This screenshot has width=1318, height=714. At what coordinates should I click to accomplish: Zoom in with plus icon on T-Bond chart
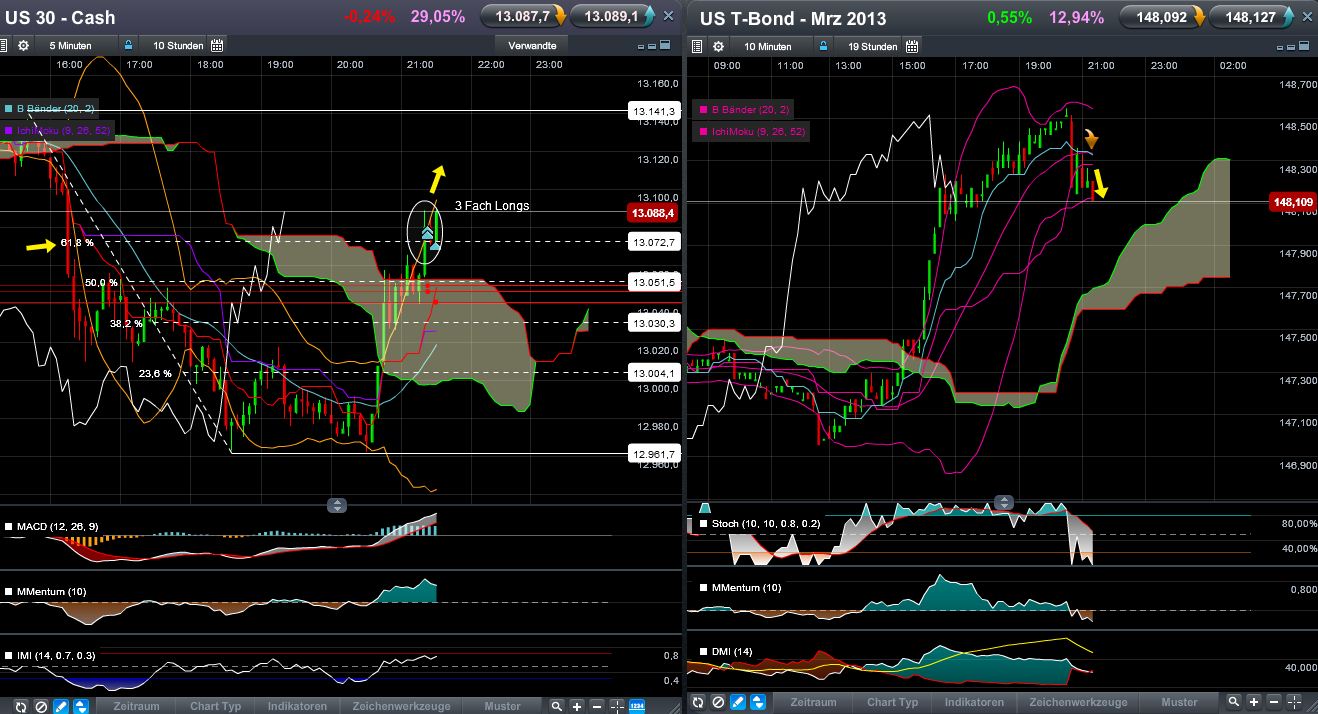click(x=1254, y=702)
